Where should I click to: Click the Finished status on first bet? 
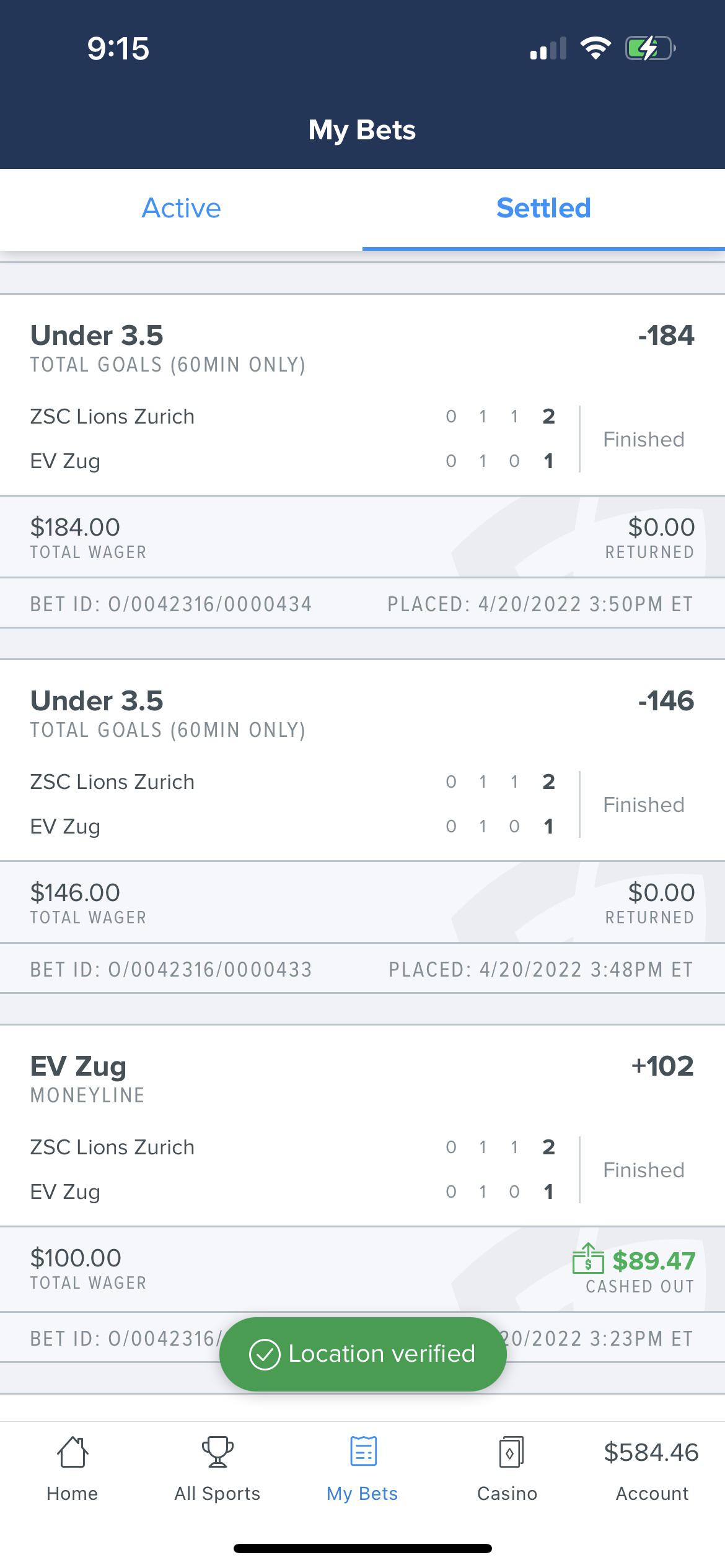coord(643,439)
